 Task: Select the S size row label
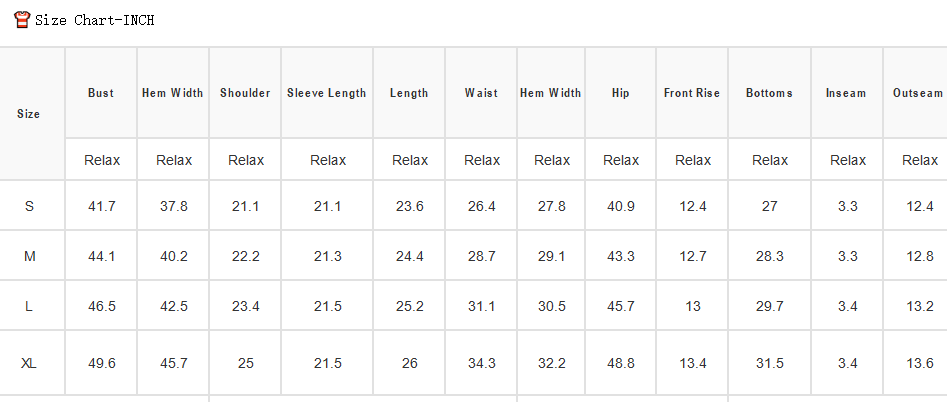[30, 206]
